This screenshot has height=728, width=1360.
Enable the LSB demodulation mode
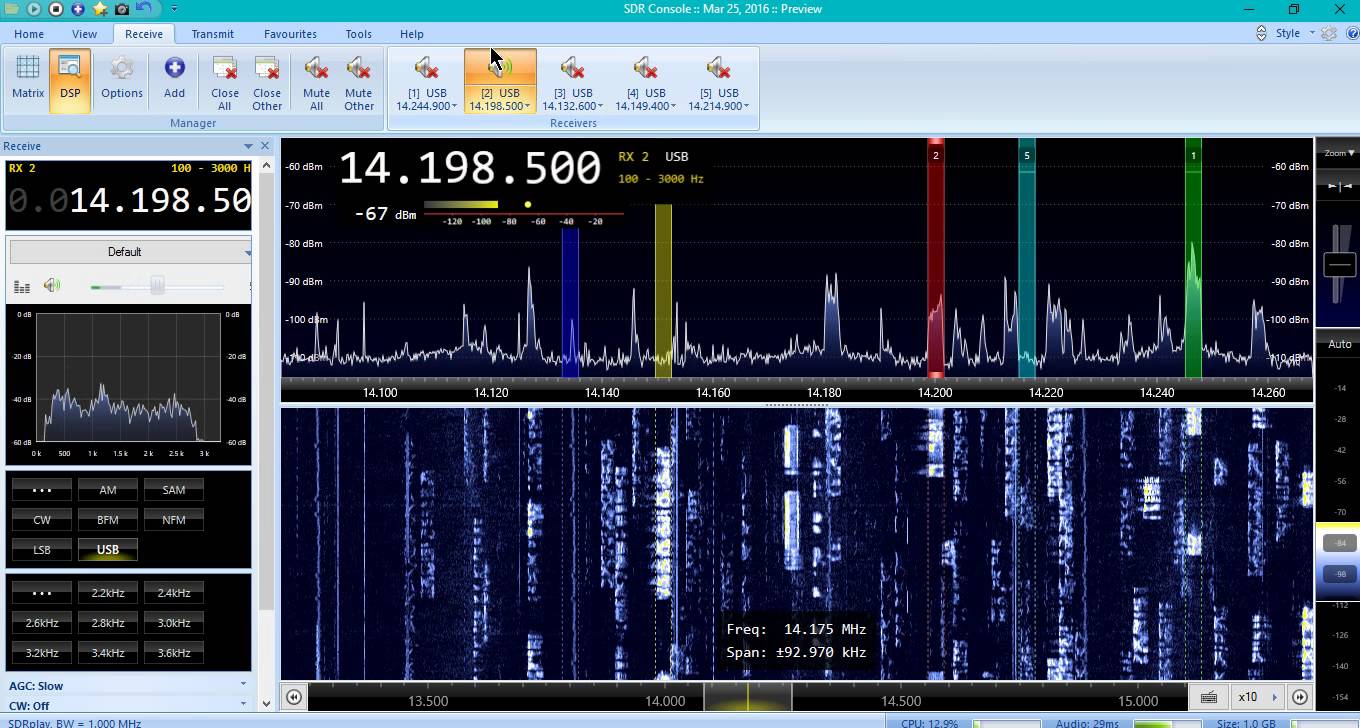[x=41, y=549]
